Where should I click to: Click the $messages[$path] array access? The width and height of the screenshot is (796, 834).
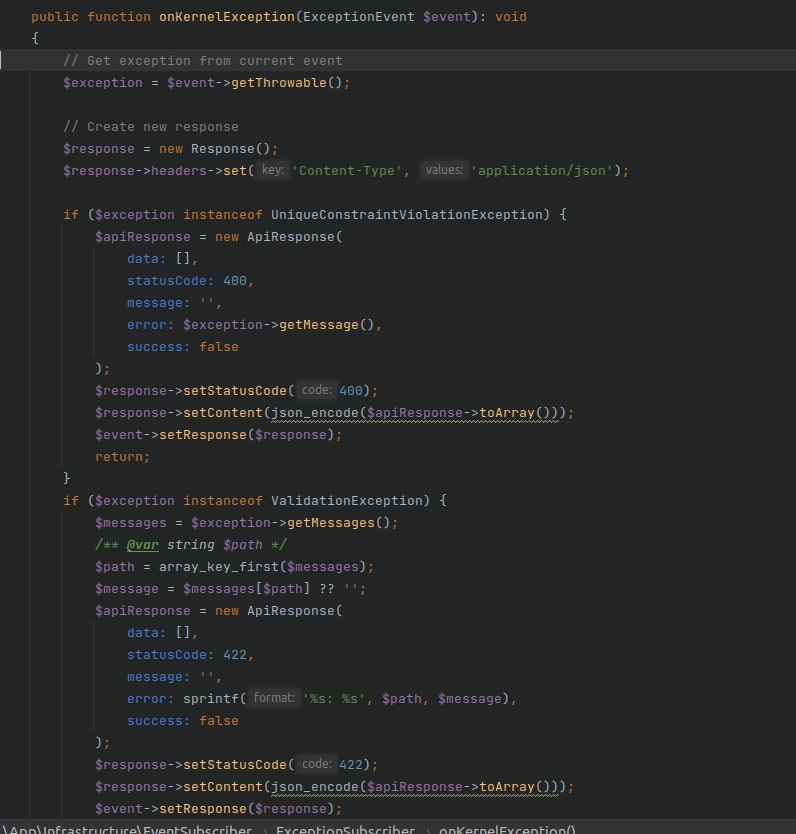(x=246, y=589)
